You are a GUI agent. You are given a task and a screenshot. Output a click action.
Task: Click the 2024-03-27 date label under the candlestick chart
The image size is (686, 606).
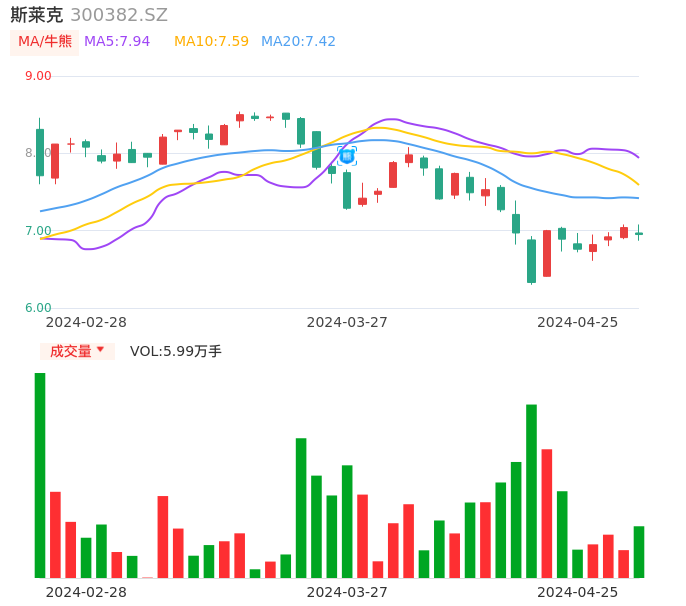point(347,322)
